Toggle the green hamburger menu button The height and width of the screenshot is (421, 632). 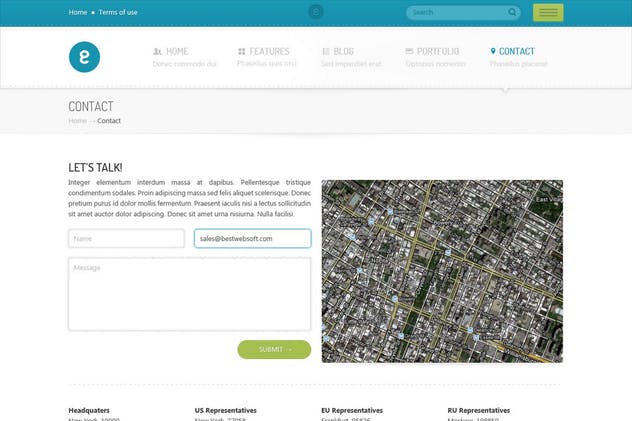pos(548,12)
